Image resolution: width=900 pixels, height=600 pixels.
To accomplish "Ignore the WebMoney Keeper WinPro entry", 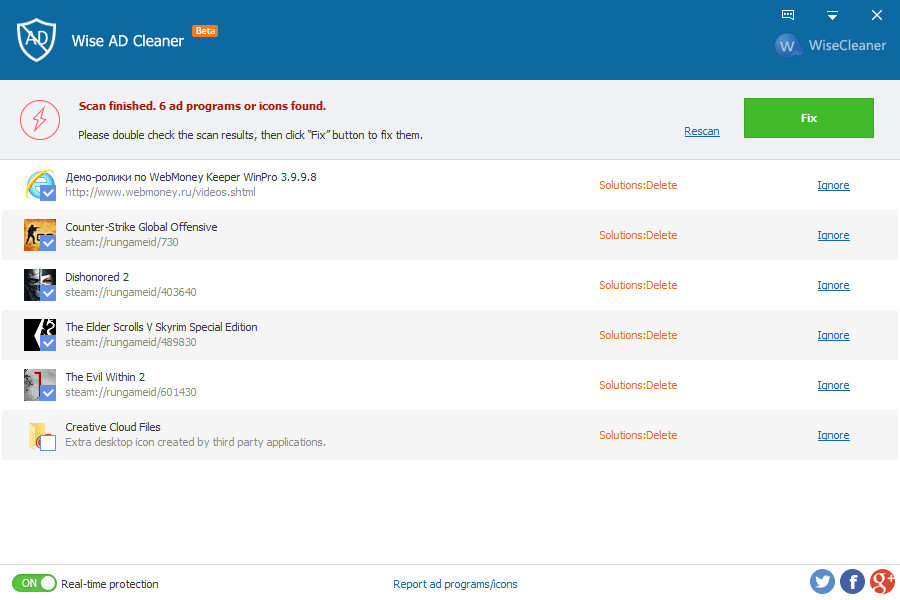I will [x=833, y=185].
